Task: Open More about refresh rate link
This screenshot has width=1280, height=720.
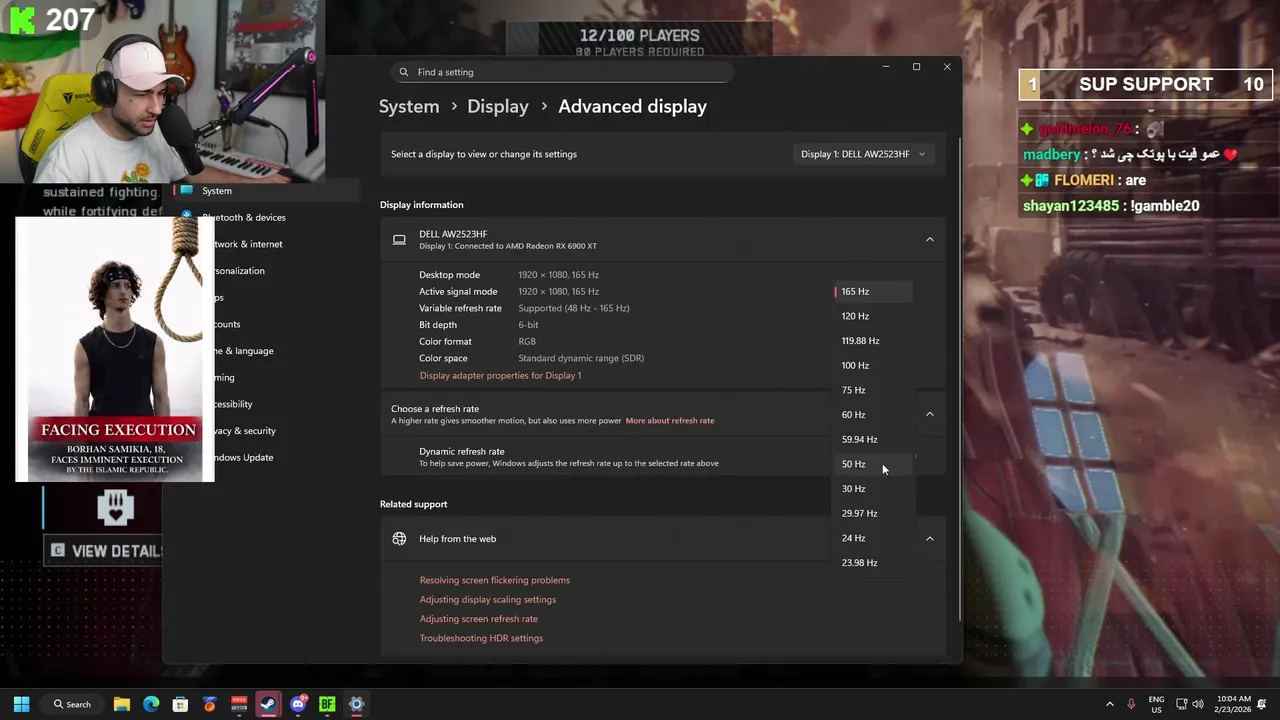Action: 670,421
